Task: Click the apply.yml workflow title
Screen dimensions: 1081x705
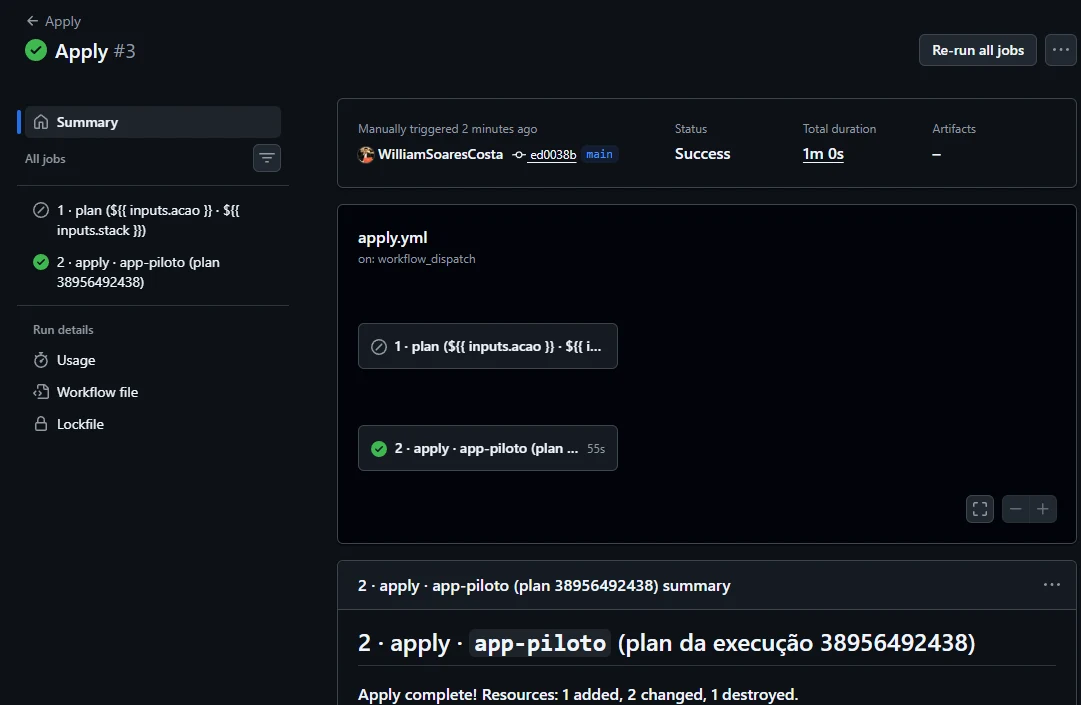Action: [392, 238]
